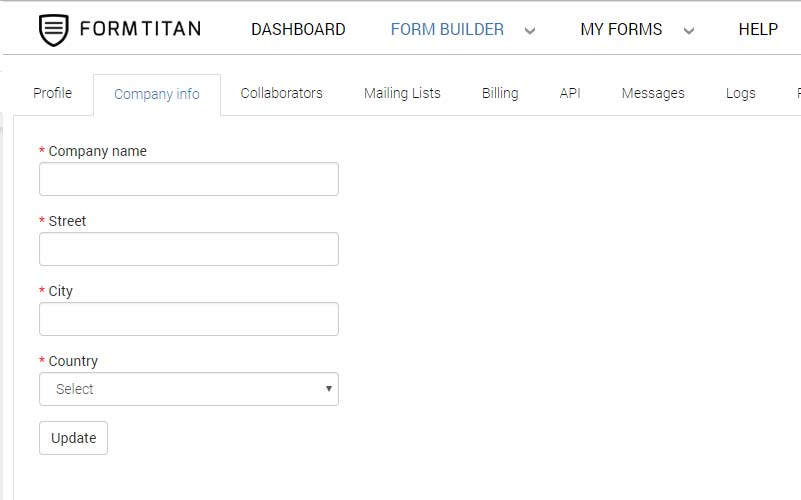
Task: Go to the Collaborators tab
Action: coord(282,93)
